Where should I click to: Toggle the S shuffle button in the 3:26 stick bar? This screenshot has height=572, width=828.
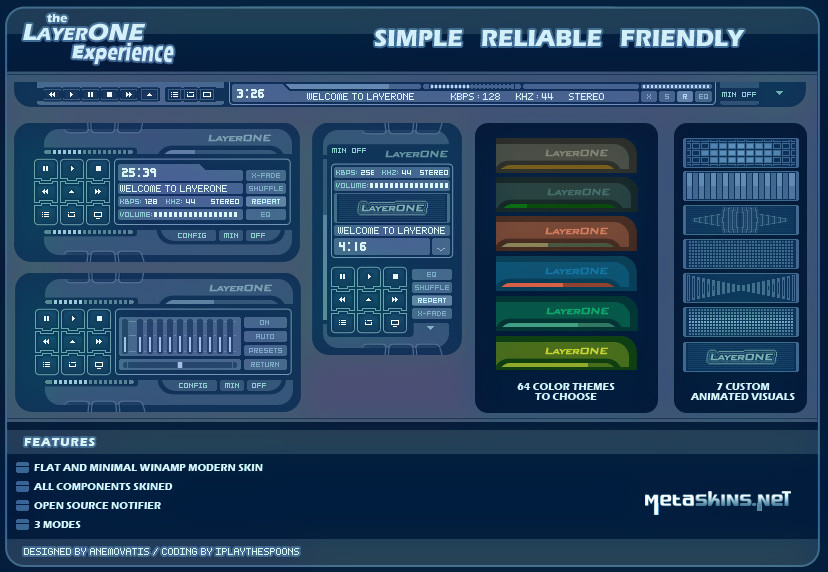(667, 97)
